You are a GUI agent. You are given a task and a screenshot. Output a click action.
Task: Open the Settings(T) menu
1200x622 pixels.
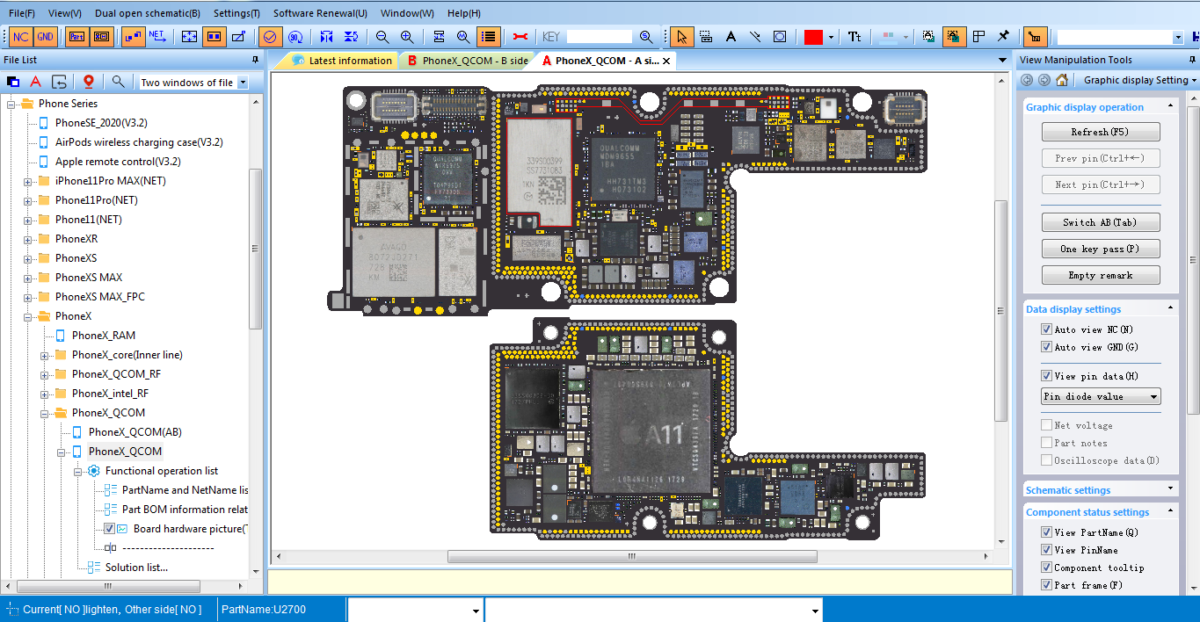236,13
